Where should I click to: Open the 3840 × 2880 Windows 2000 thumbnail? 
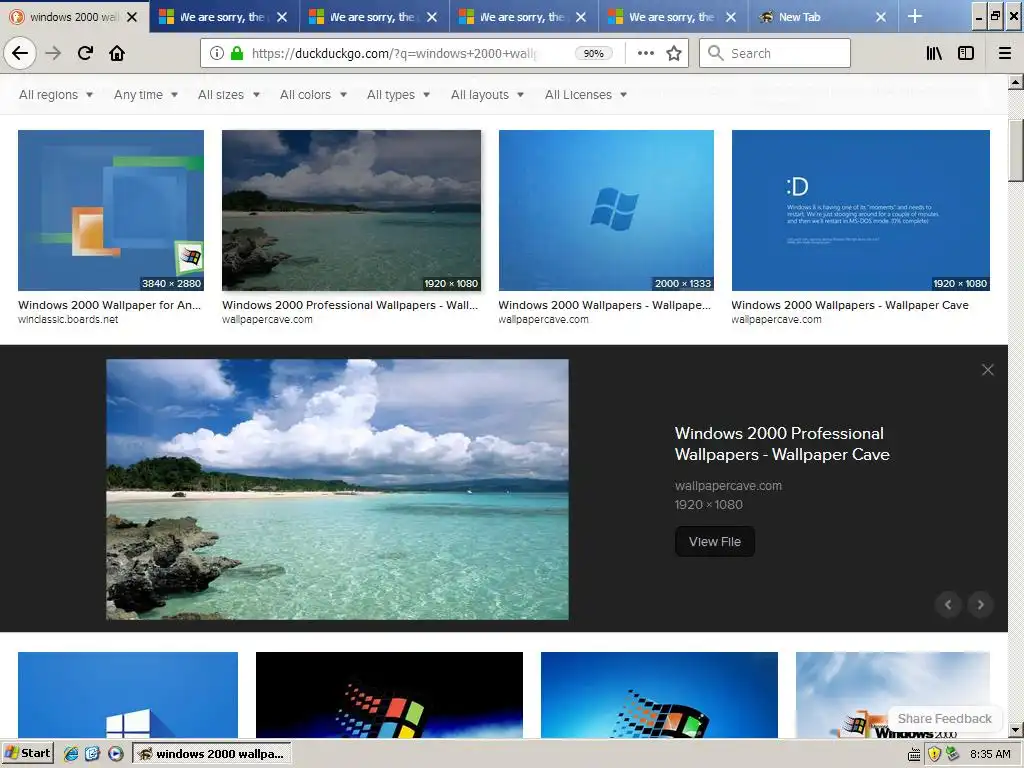[111, 210]
